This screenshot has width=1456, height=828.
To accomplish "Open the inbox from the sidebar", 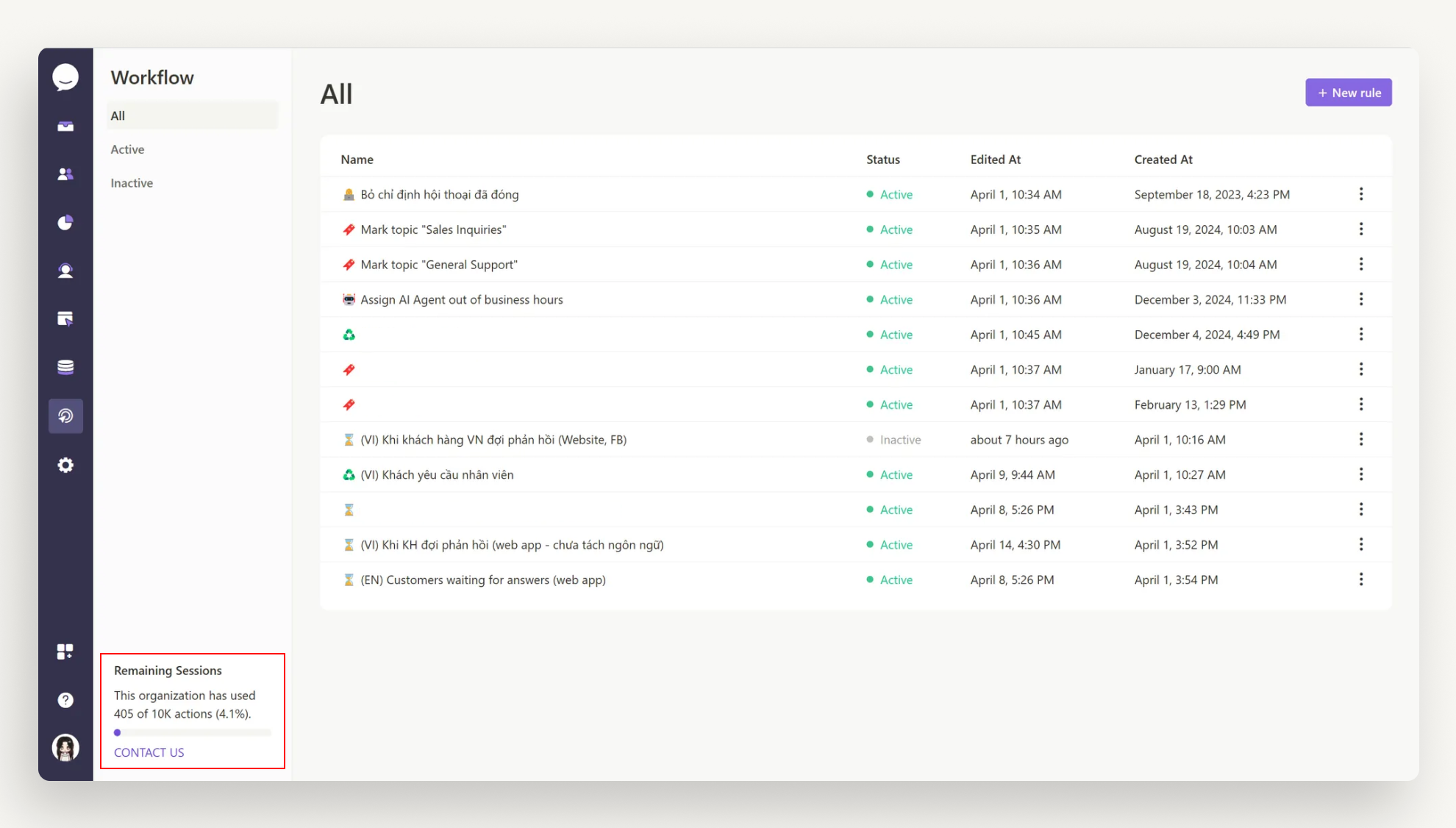I will [65, 126].
